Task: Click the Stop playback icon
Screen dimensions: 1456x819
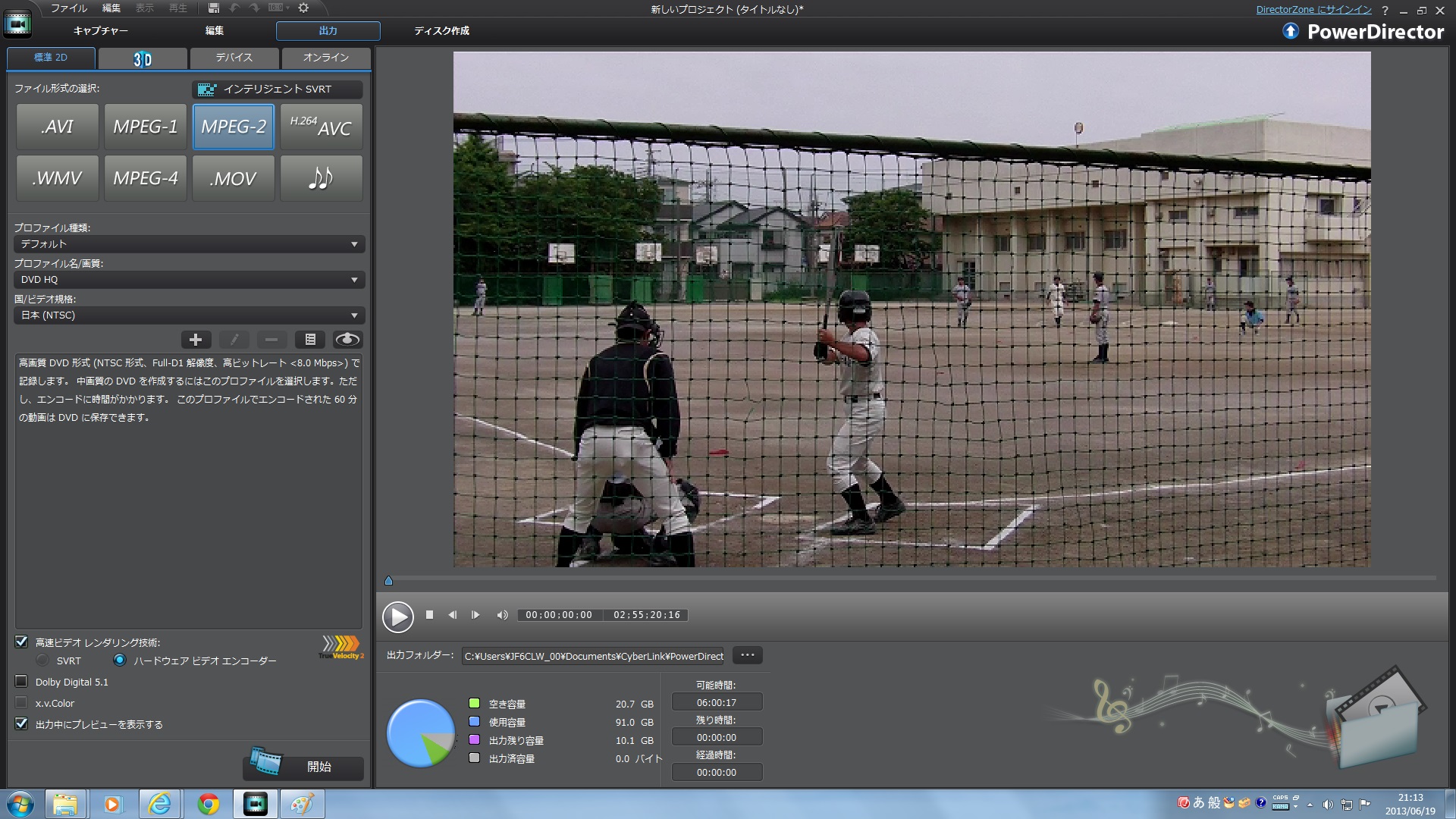Action: pos(429,615)
